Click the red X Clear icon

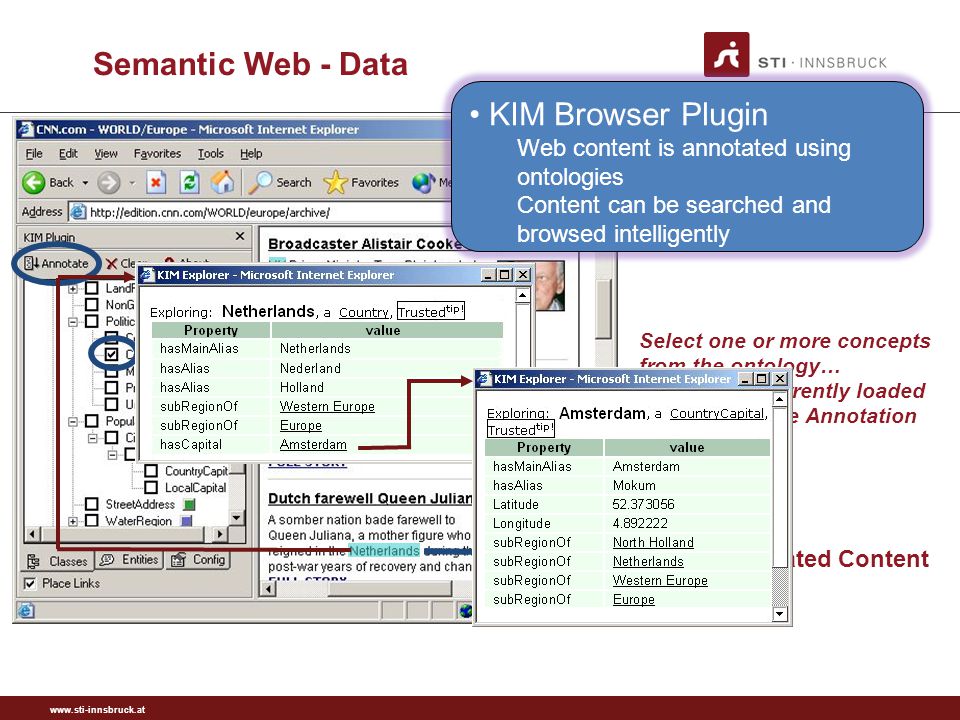111,264
